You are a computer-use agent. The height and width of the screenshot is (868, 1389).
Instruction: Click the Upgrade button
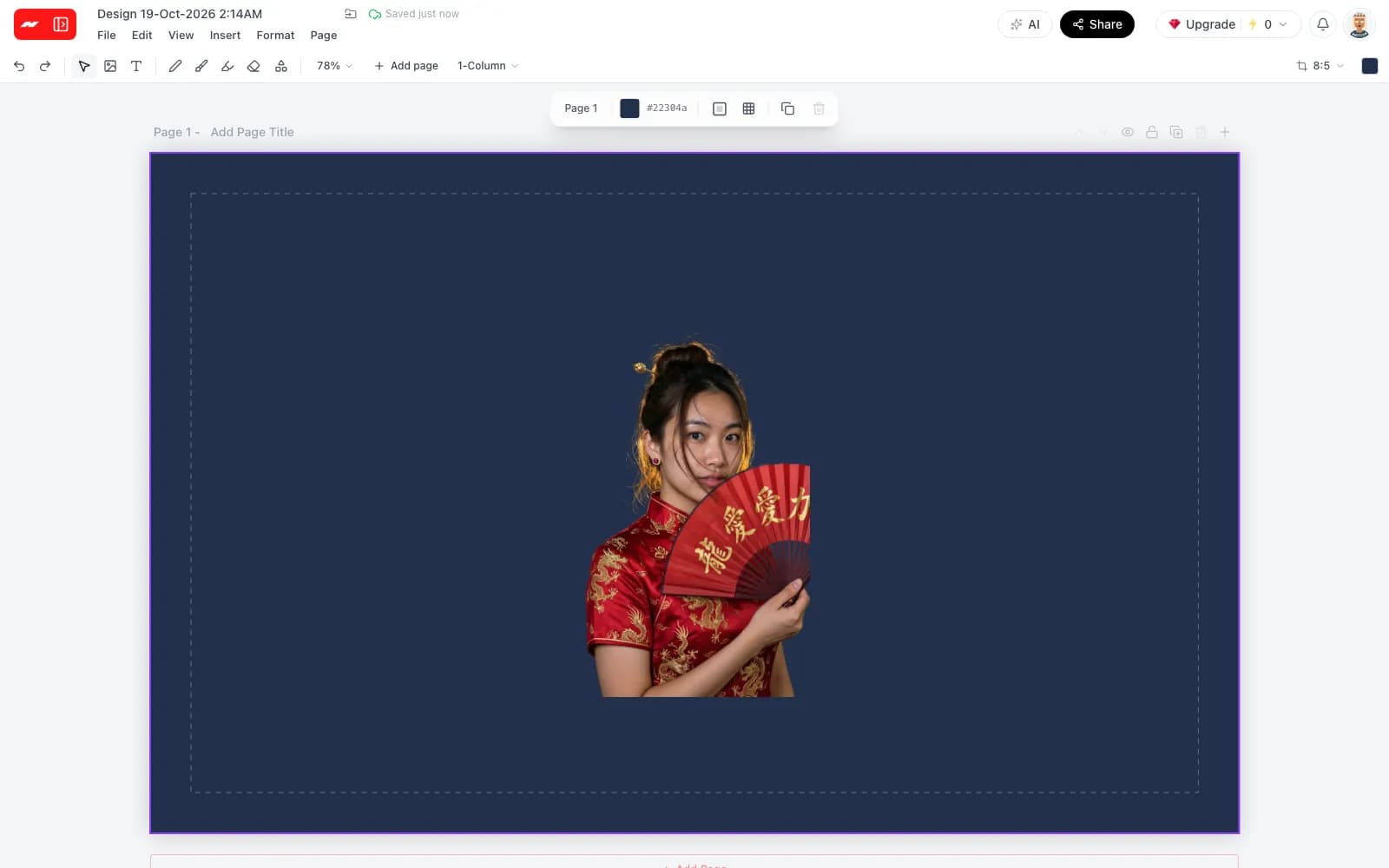tap(1201, 24)
